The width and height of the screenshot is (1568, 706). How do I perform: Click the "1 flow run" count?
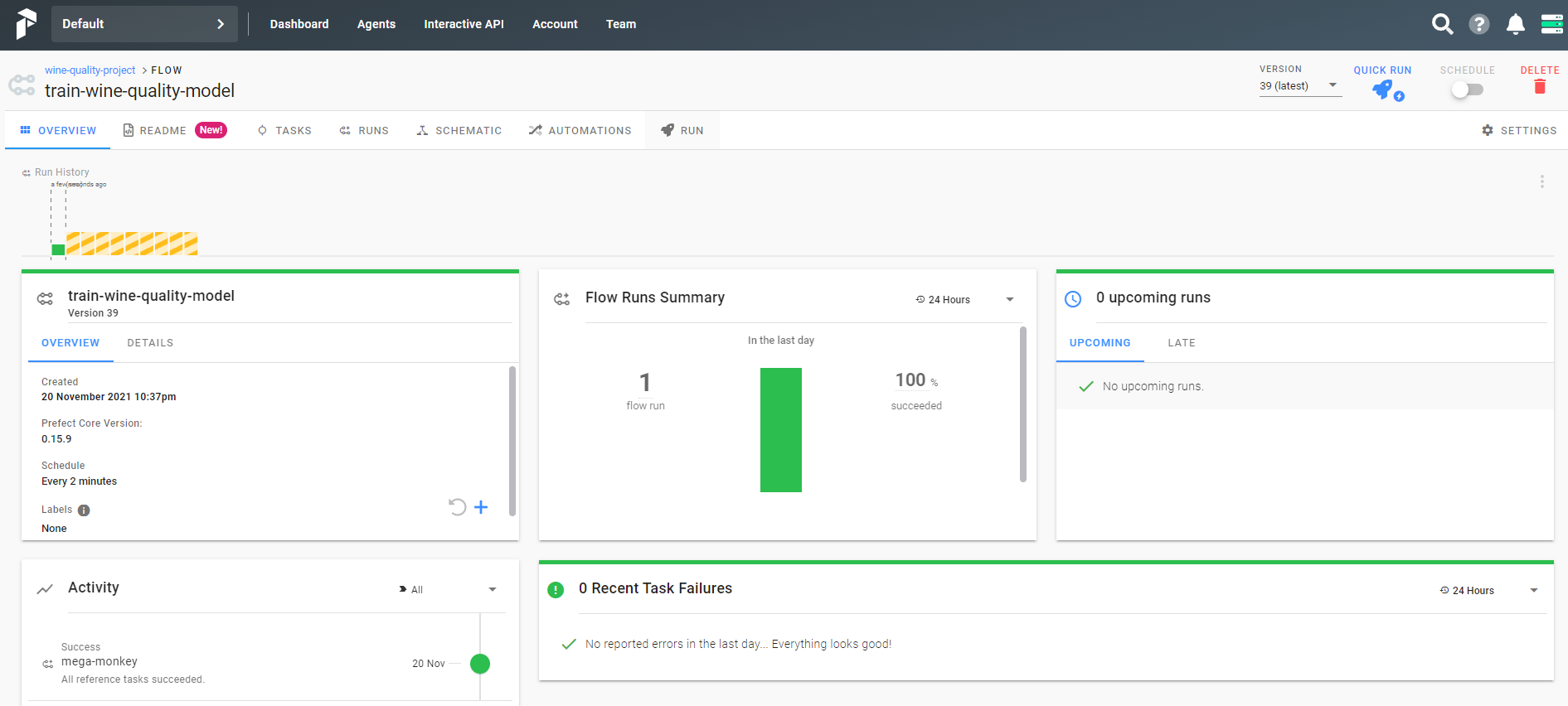pyautogui.click(x=645, y=390)
